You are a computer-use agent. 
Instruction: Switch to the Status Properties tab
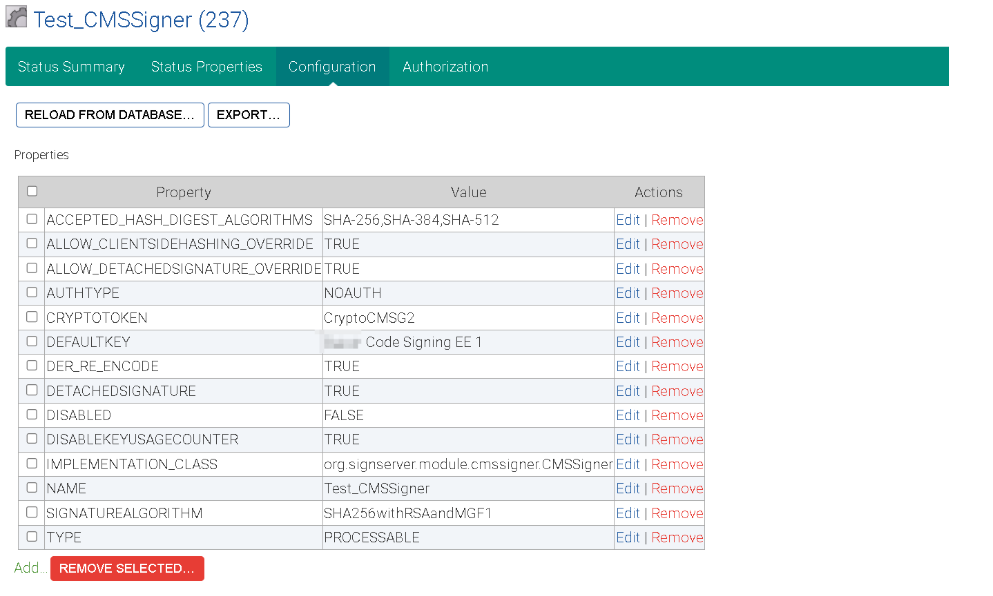coord(206,67)
